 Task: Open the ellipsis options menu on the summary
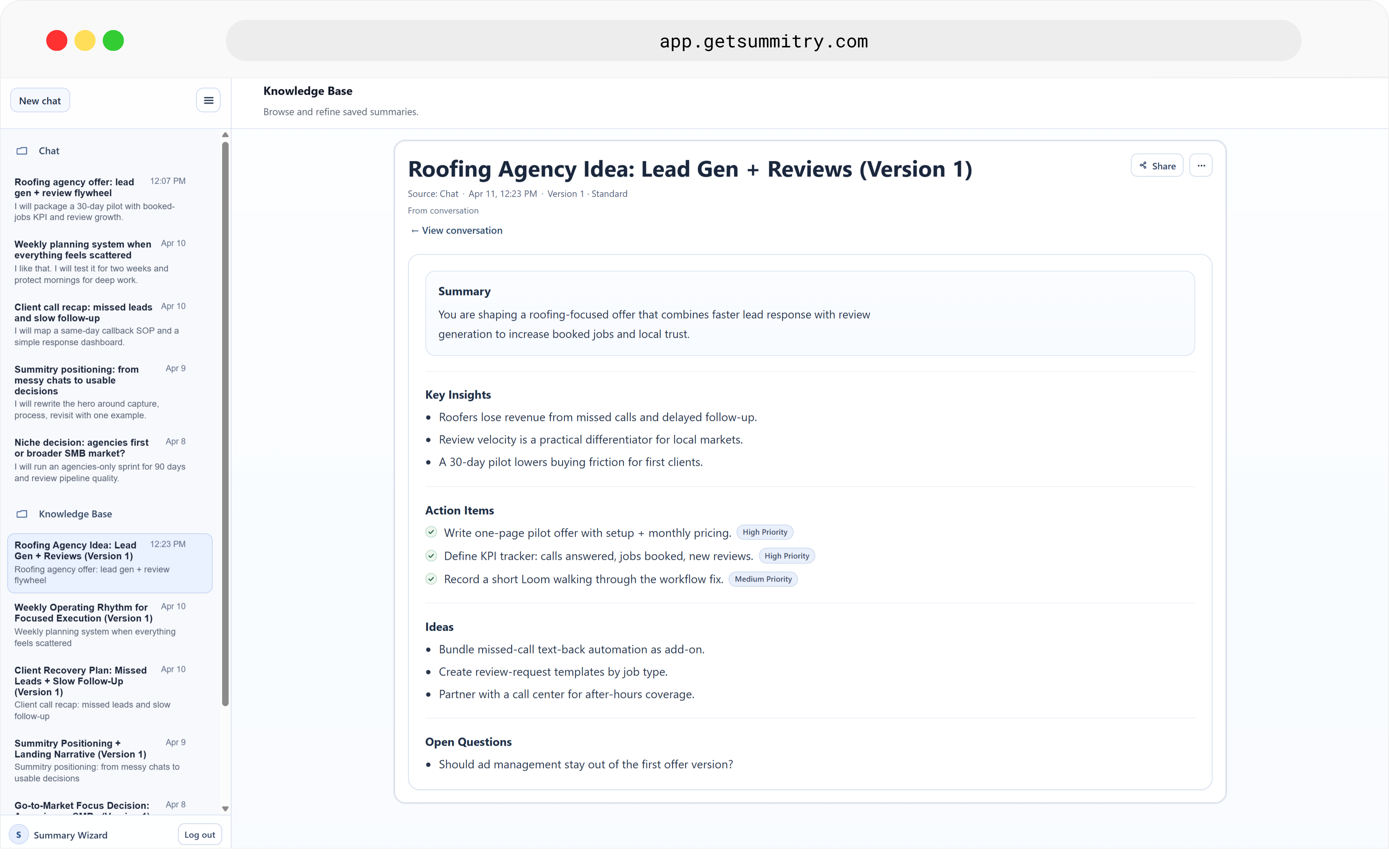click(1201, 165)
